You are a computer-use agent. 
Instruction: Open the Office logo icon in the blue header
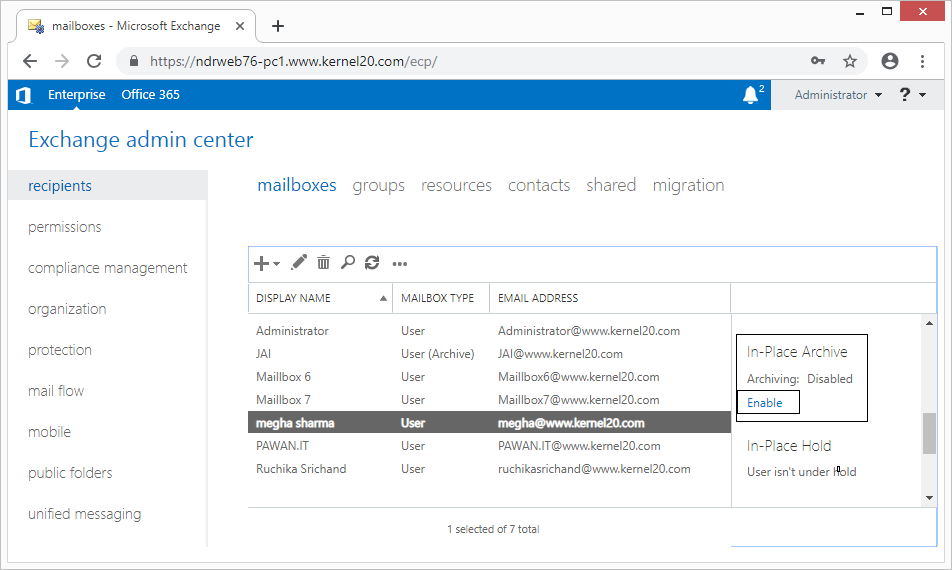[24, 95]
